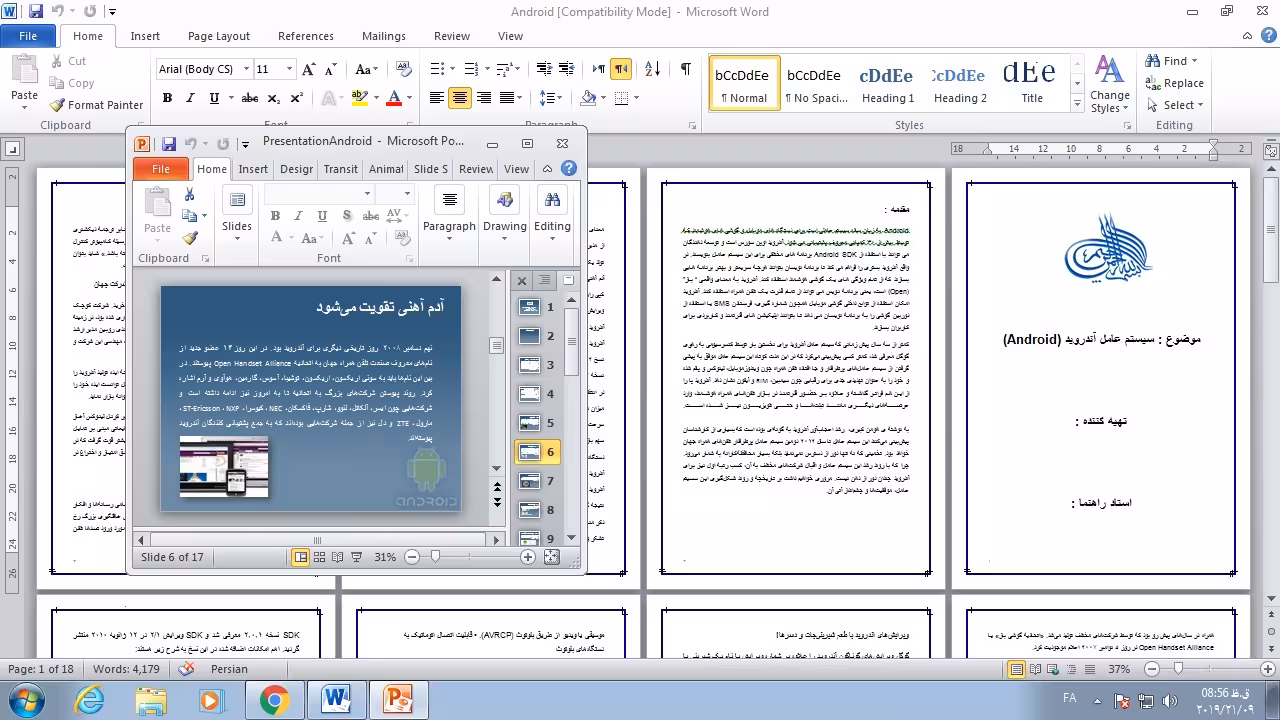Switch PowerPoint to Reading View

pyautogui.click(x=338, y=557)
